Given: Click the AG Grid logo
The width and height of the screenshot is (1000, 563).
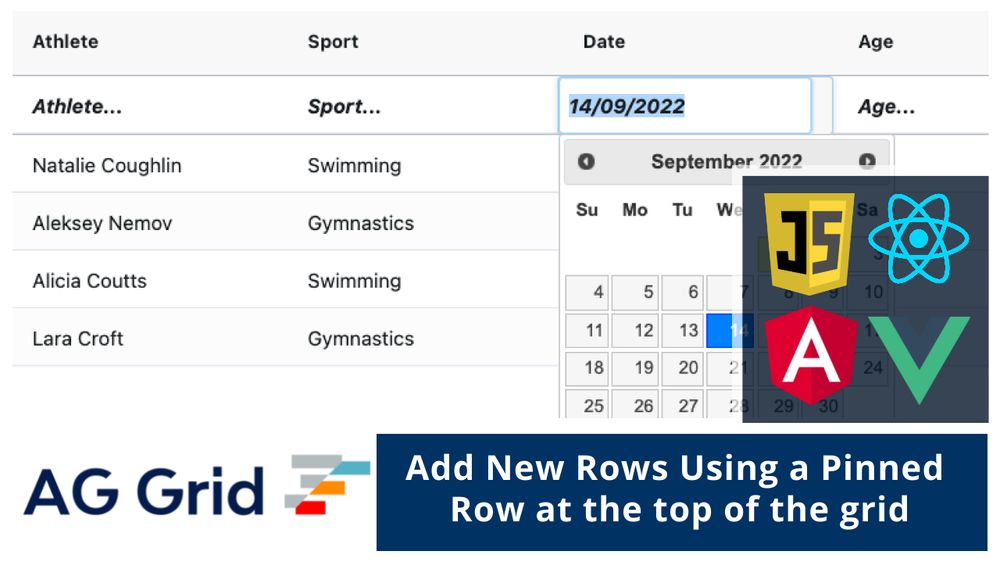Looking at the screenshot, I should (197, 488).
